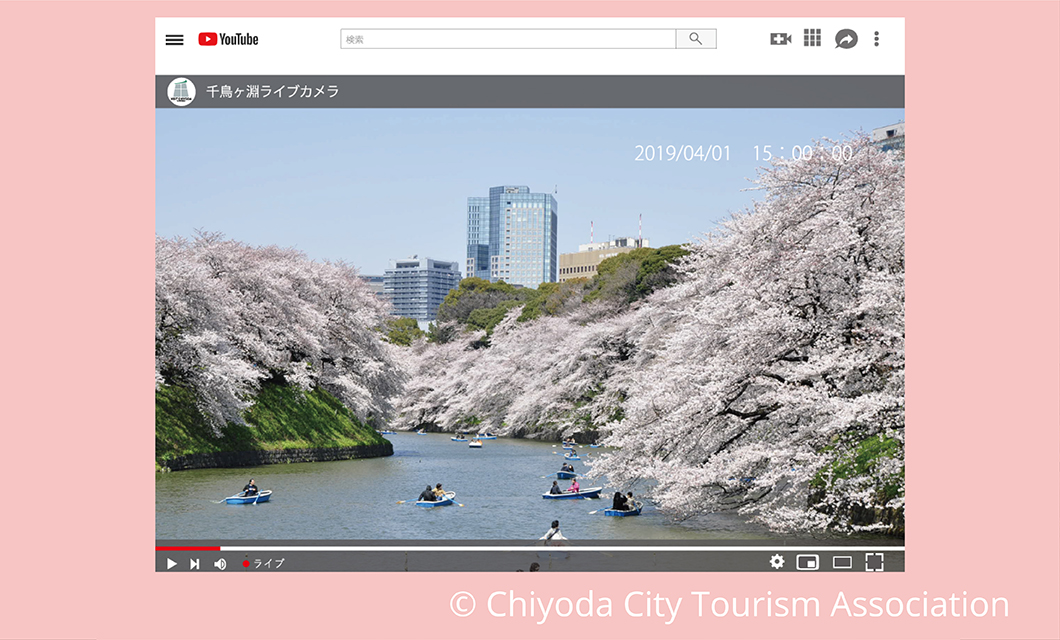1060x640 pixels.
Task: Toggle theater mode view
Action: pyautogui.click(x=842, y=562)
